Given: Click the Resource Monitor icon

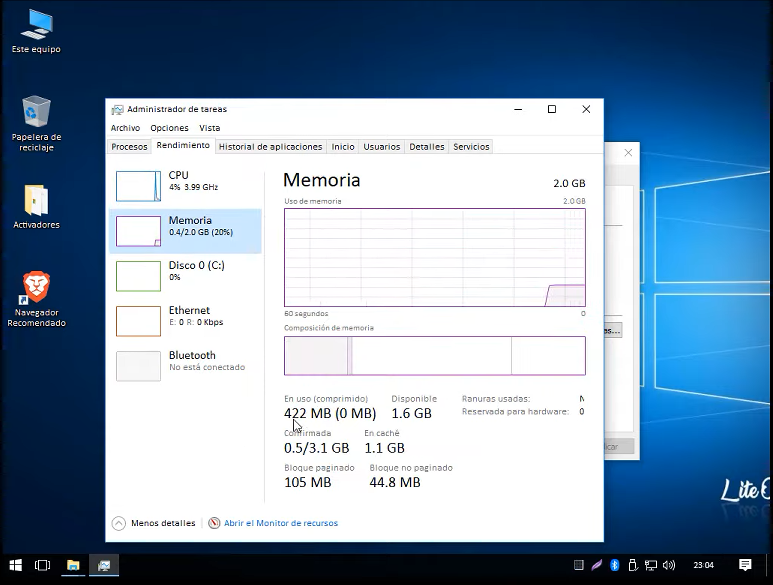Looking at the screenshot, I should pos(214,523).
